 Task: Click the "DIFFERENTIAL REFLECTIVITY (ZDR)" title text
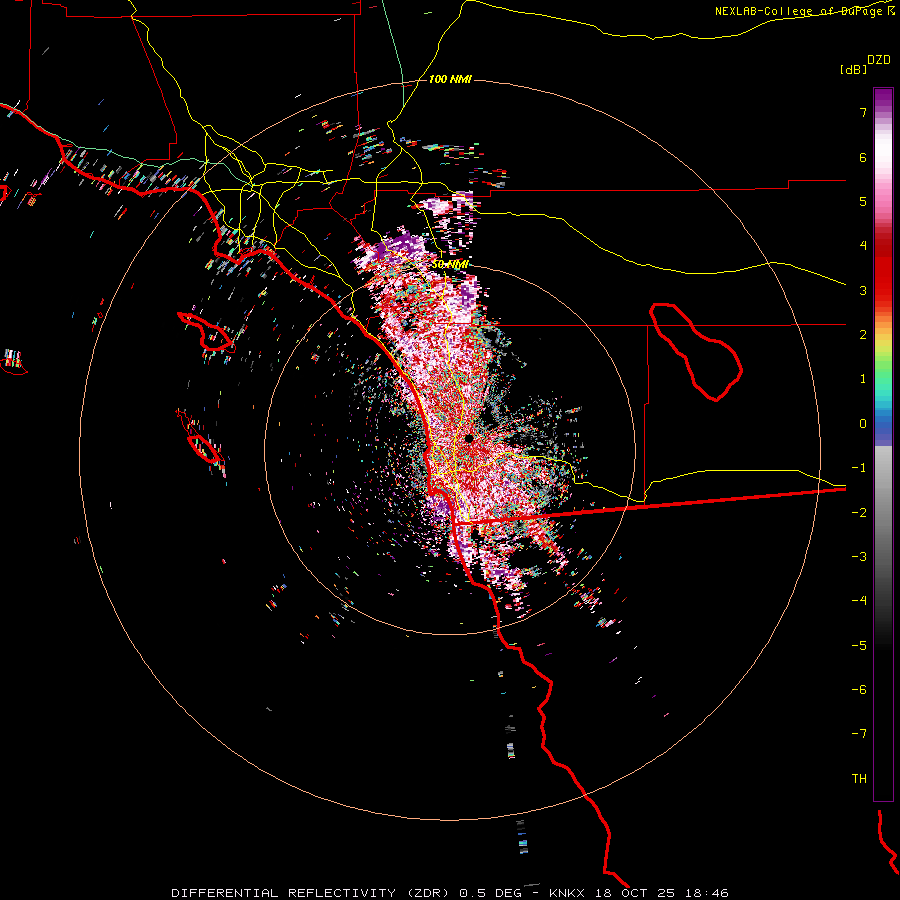[312, 893]
